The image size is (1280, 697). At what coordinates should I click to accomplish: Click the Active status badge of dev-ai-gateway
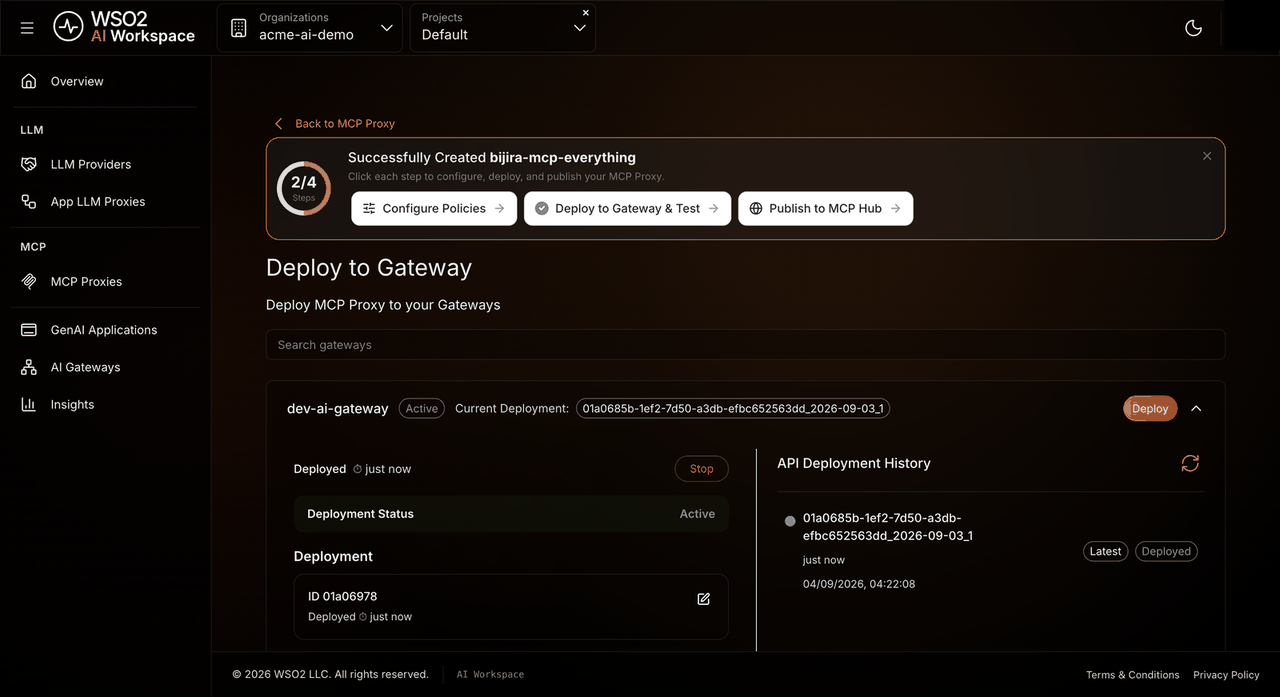point(422,408)
